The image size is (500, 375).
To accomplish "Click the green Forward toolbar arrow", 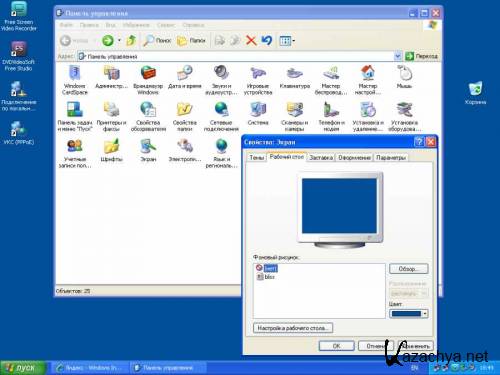I will 108,41.
